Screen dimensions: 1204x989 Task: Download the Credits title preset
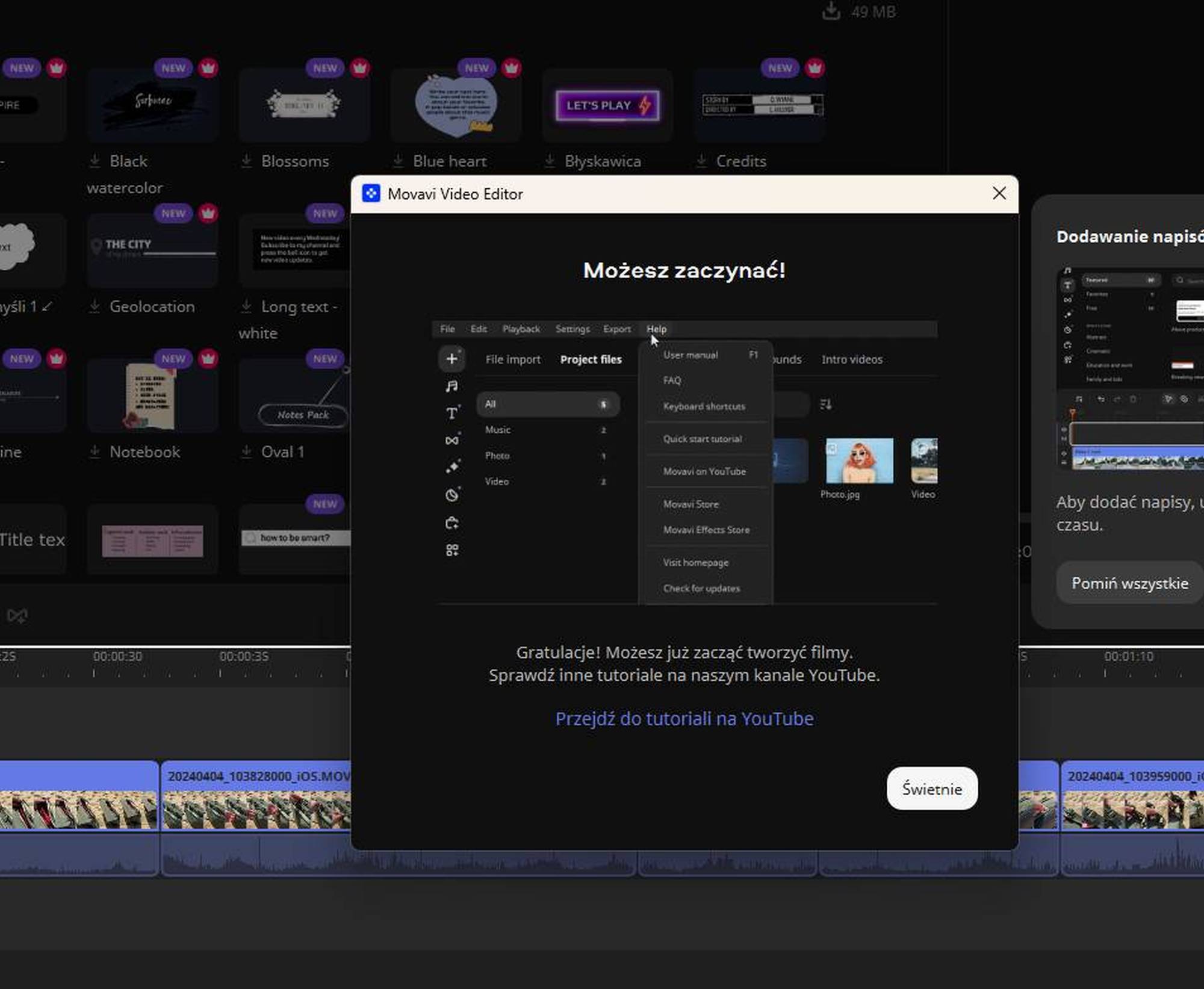tap(702, 161)
